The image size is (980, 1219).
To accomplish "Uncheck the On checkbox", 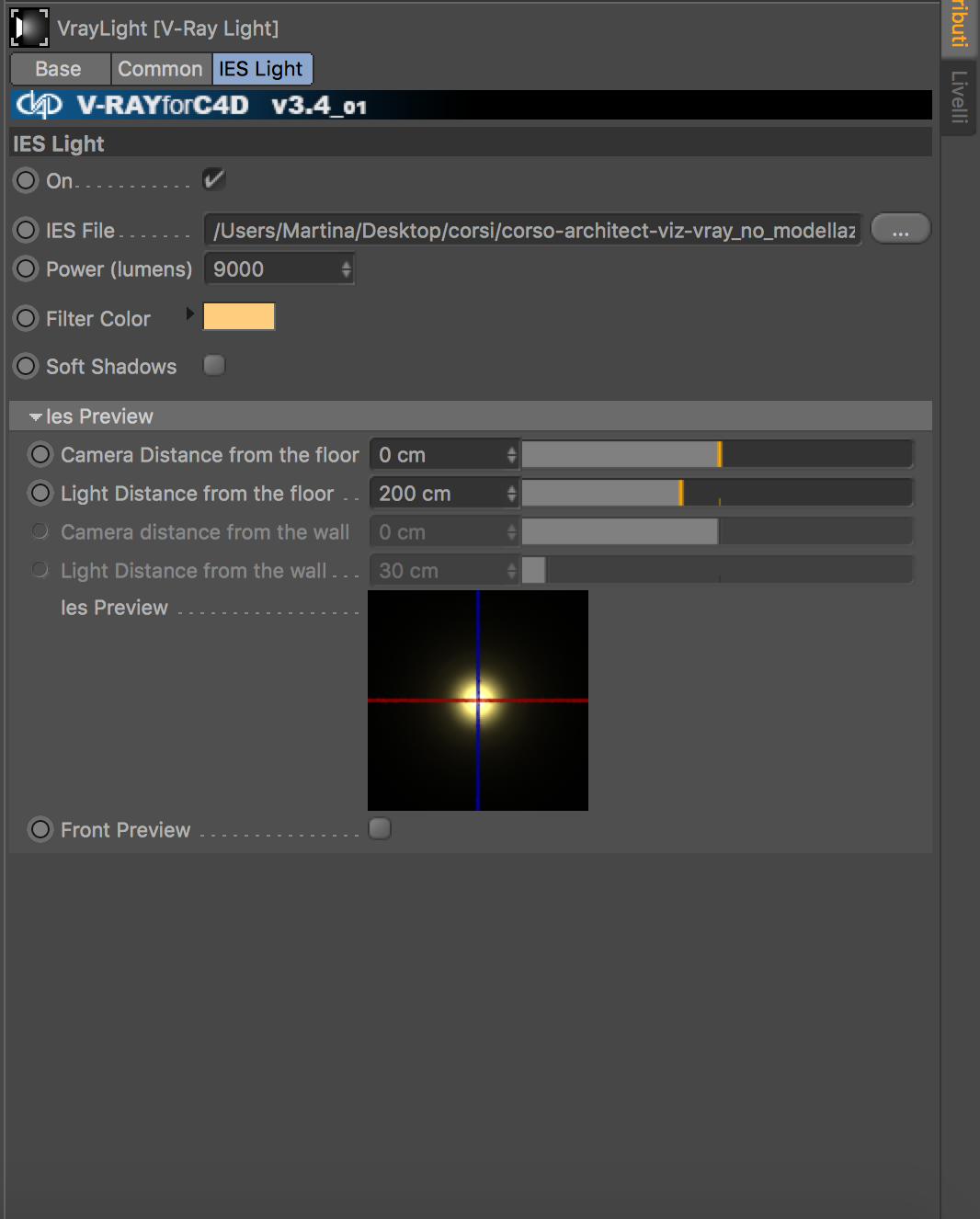I will (x=214, y=179).
